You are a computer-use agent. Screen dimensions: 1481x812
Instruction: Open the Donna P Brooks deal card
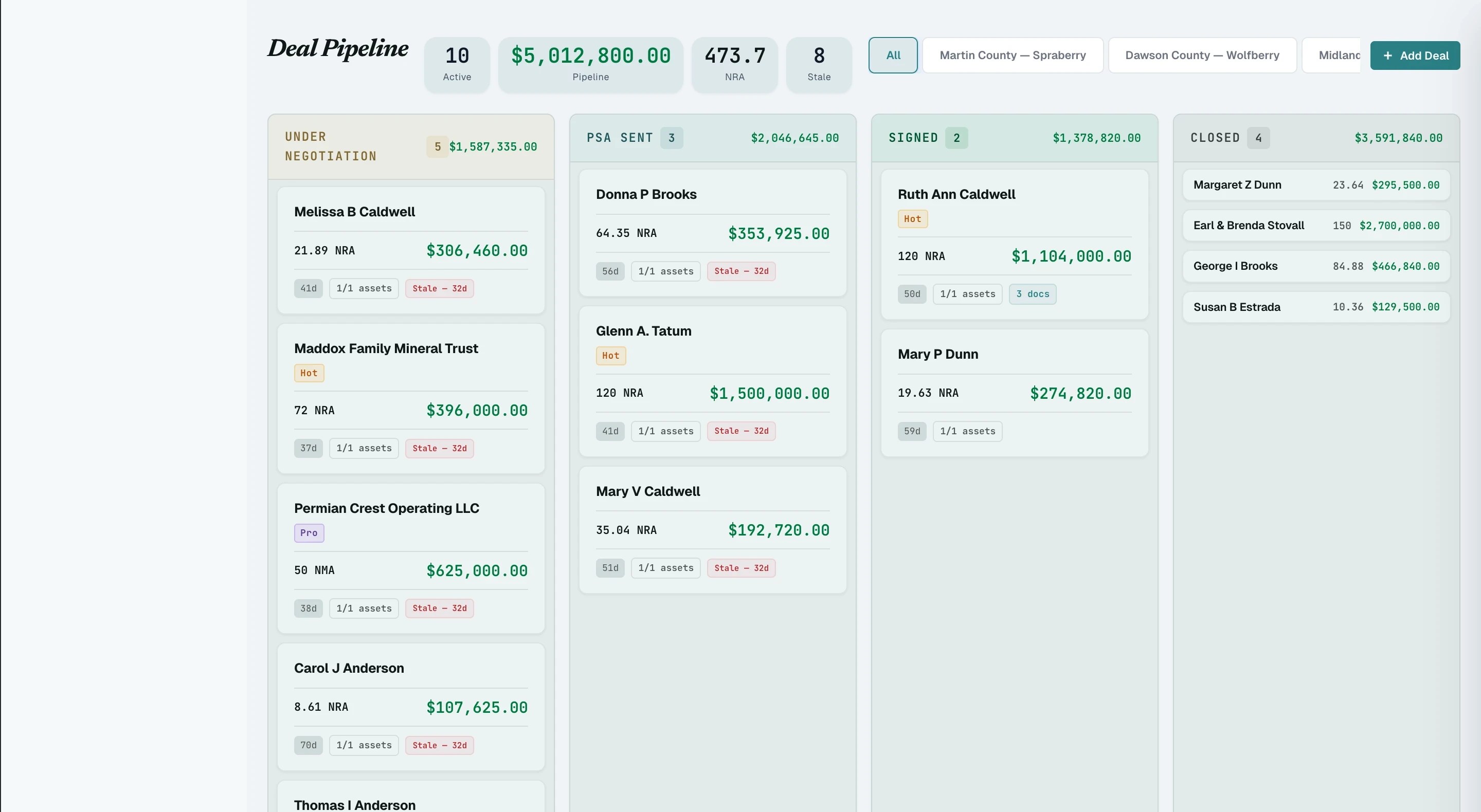(x=712, y=233)
